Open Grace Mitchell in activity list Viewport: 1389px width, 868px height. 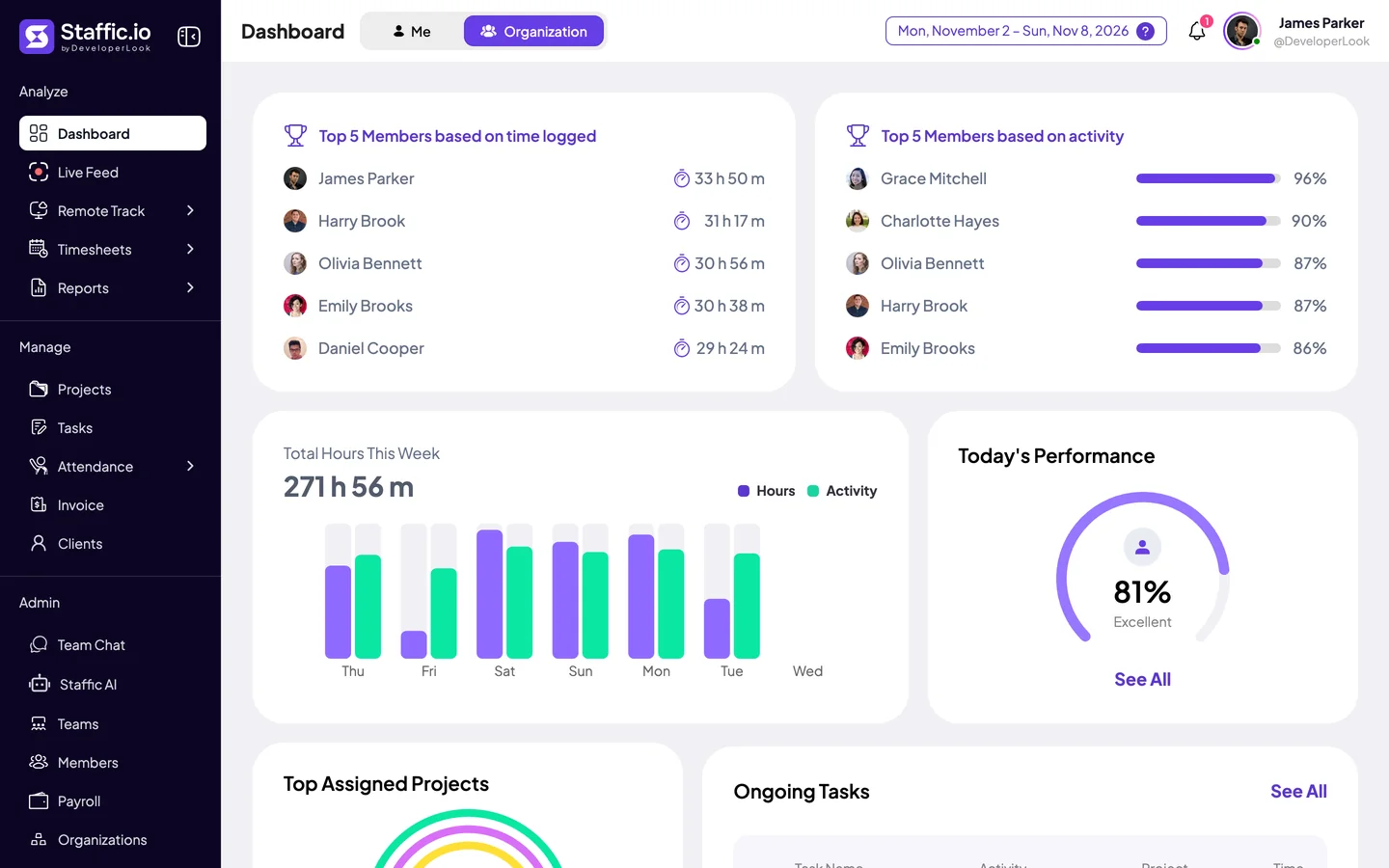[x=934, y=178]
